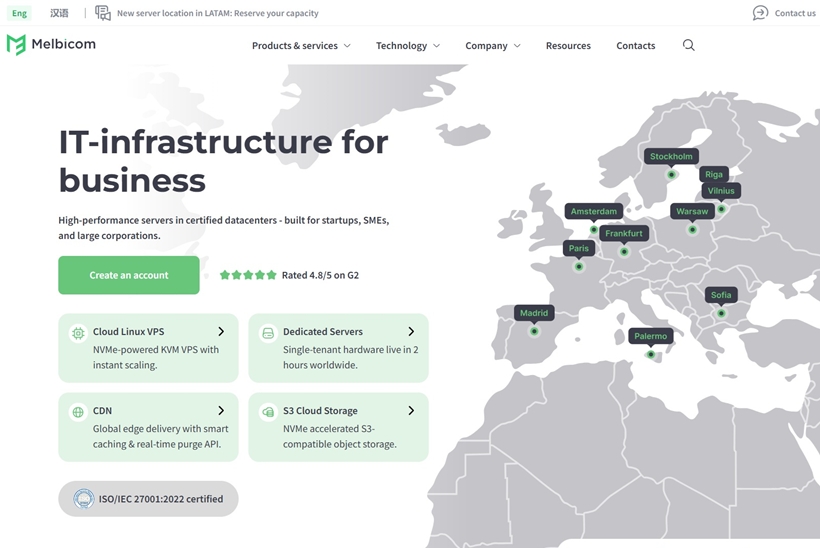Click the Amsterdam map marker dot

tap(594, 230)
